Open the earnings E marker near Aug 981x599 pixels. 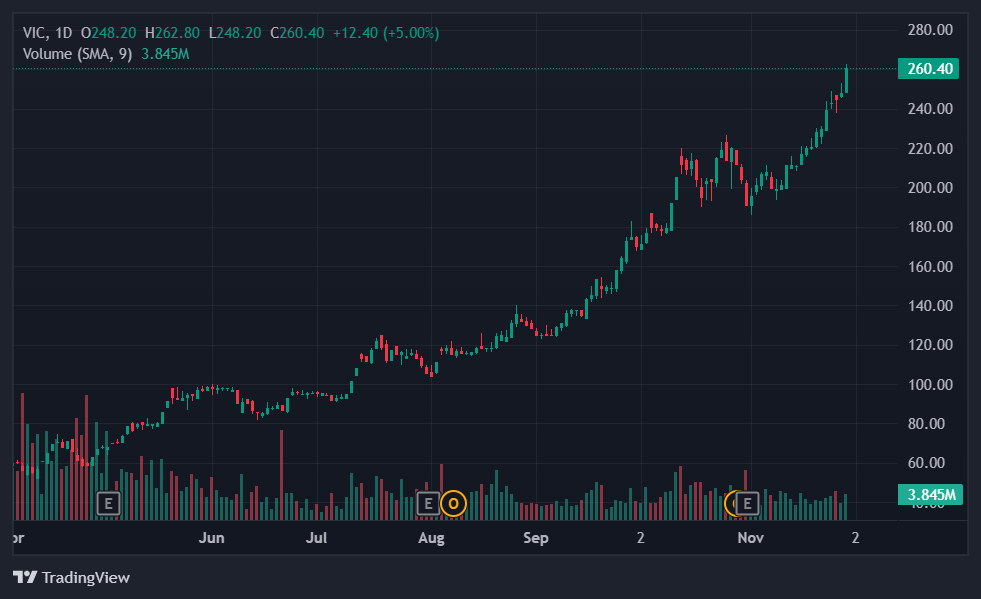coord(428,503)
